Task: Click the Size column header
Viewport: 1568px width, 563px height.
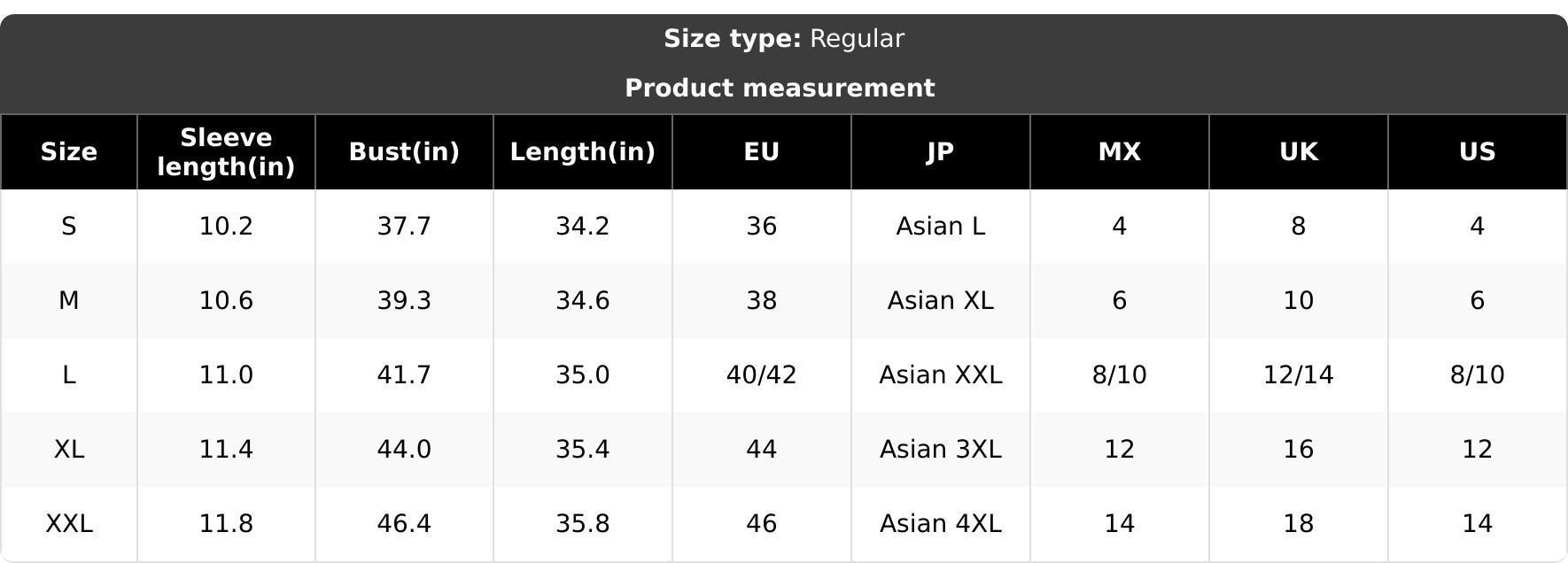Action: click(x=68, y=152)
